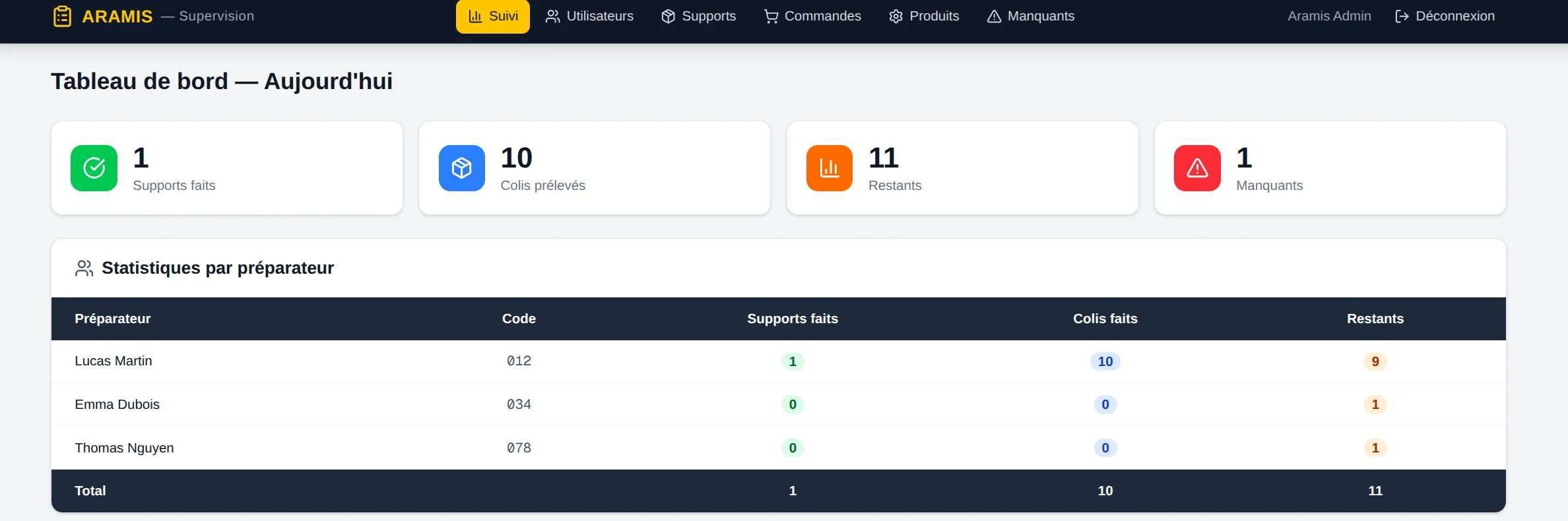Click the Déconnexion logout button
The image size is (1568, 521).
[x=1445, y=16]
